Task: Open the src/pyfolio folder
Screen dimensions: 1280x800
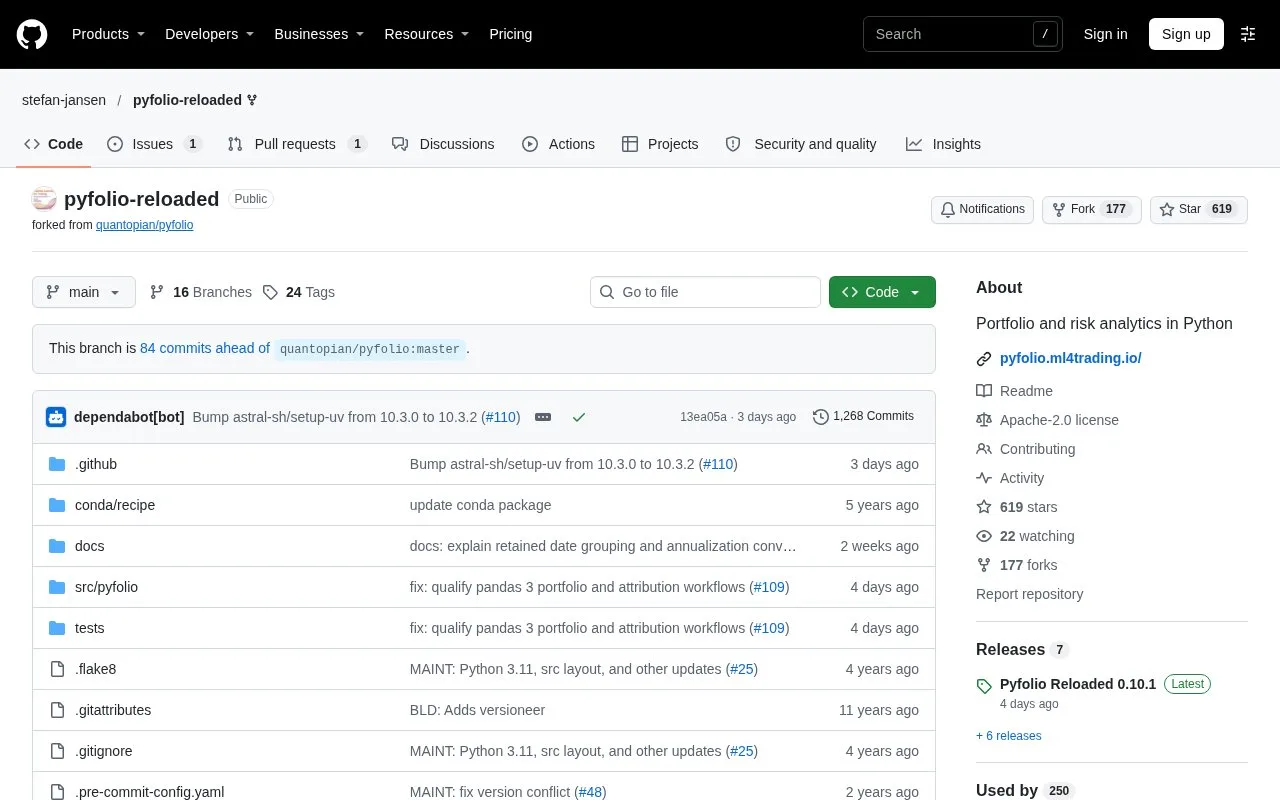Action: click(x=106, y=587)
